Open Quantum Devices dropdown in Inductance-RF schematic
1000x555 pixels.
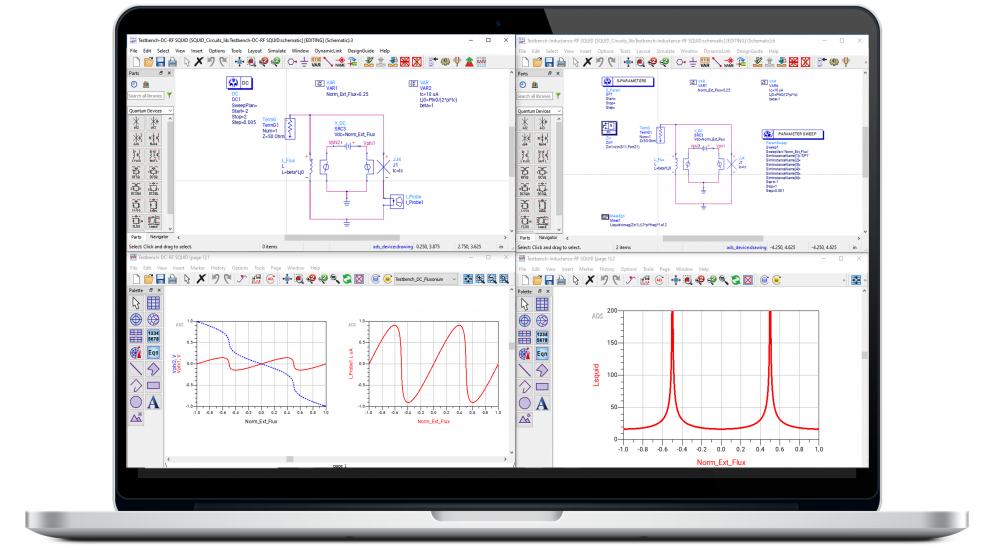pyautogui.click(x=540, y=111)
